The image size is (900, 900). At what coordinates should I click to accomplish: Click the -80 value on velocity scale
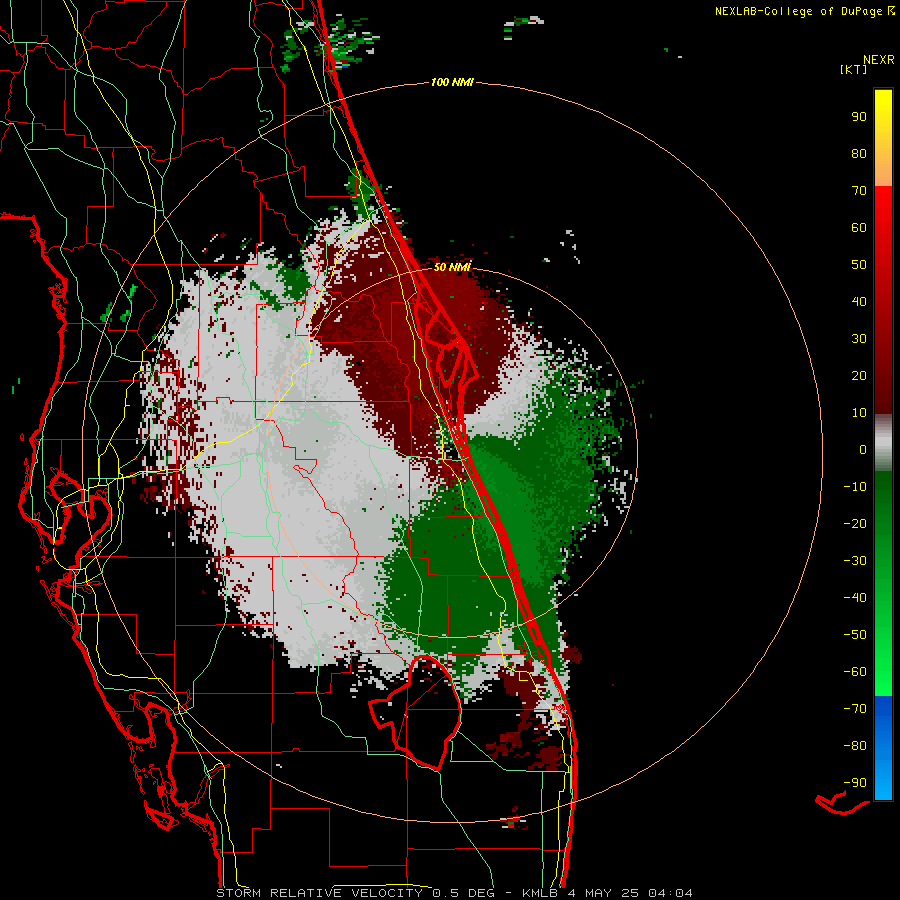(855, 746)
